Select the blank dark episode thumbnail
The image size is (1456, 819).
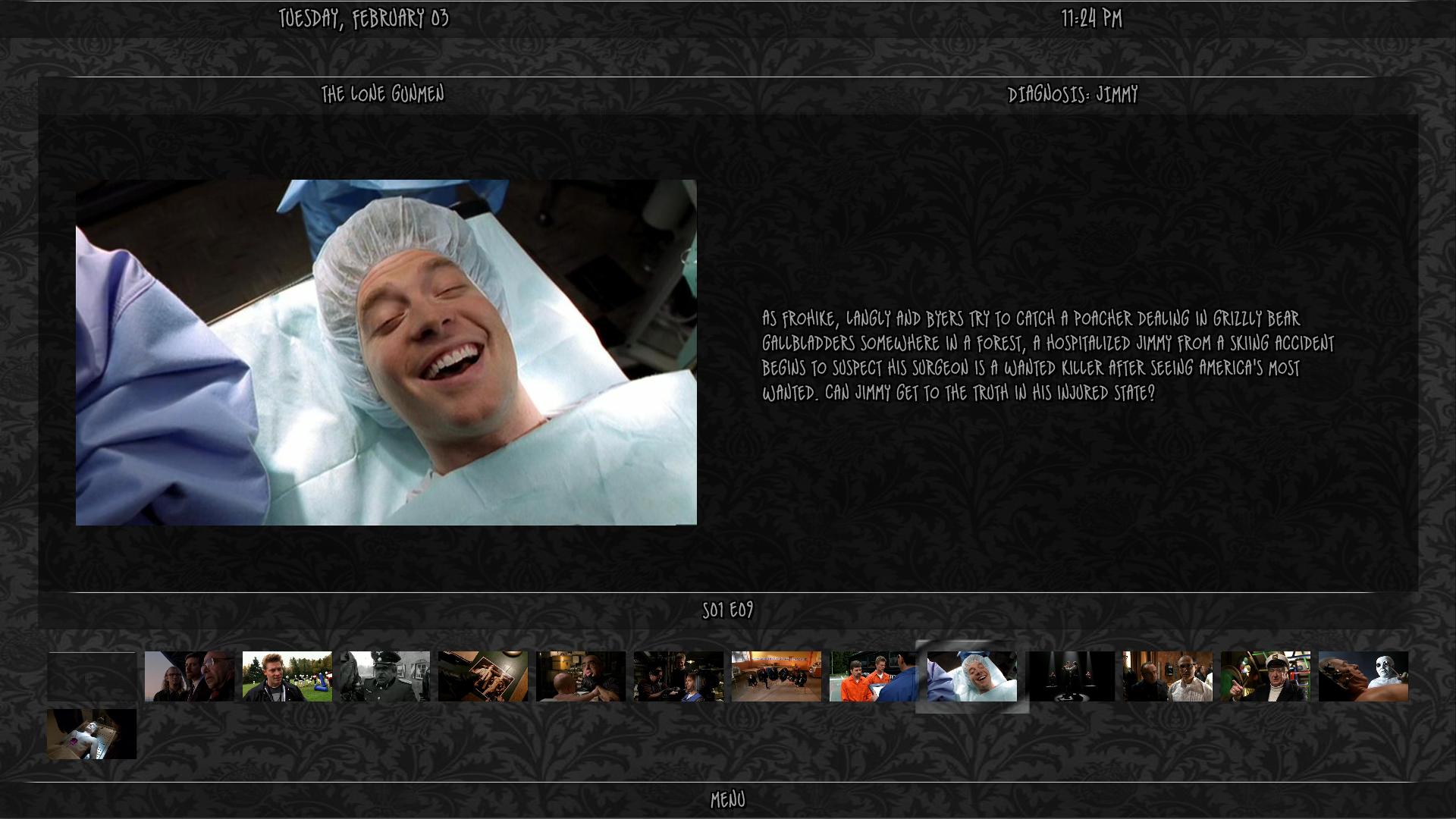click(92, 676)
